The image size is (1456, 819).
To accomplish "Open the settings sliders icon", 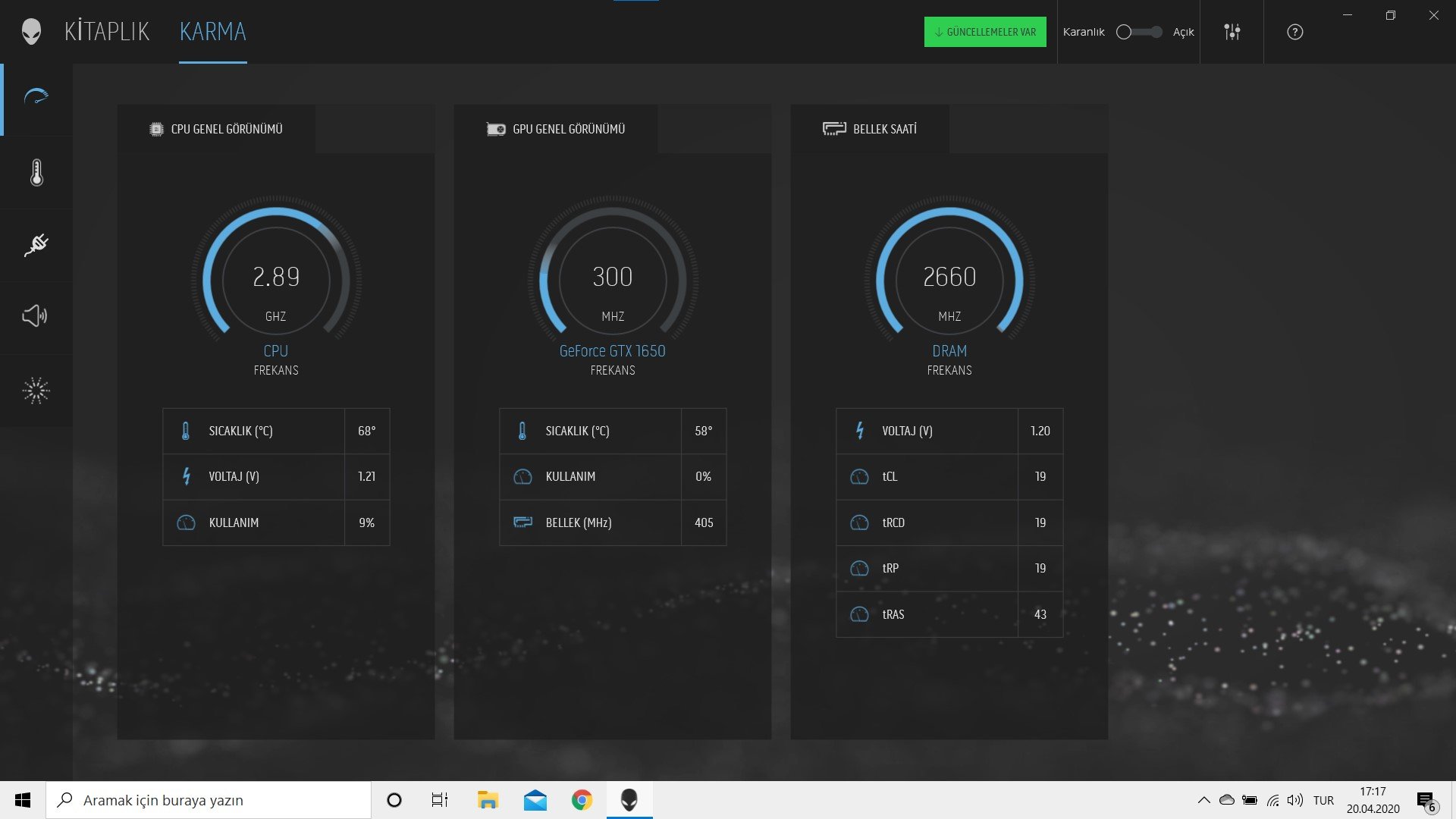I will pos(1232,32).
